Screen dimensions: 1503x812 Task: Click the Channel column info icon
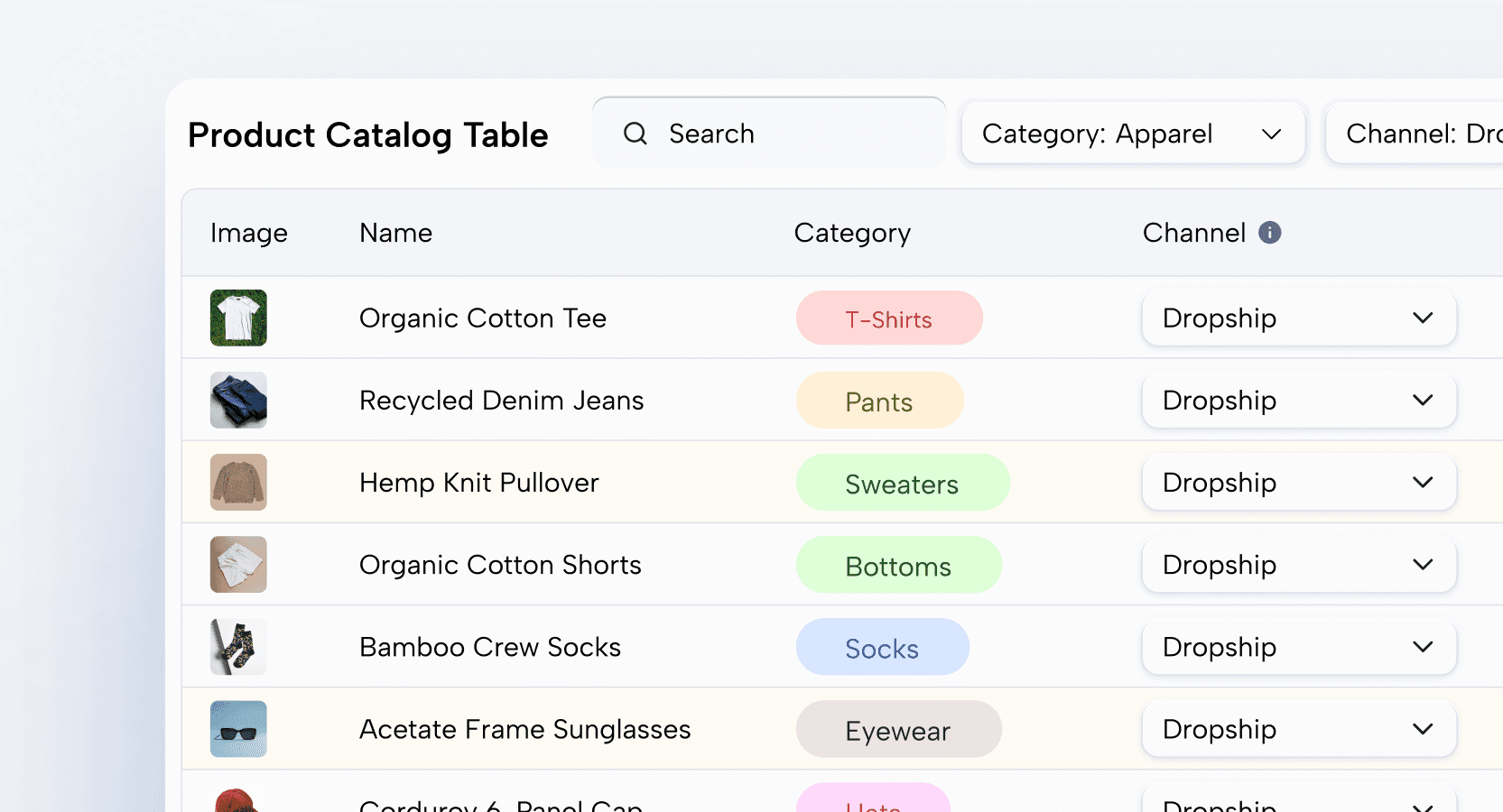pos(1270,233)
